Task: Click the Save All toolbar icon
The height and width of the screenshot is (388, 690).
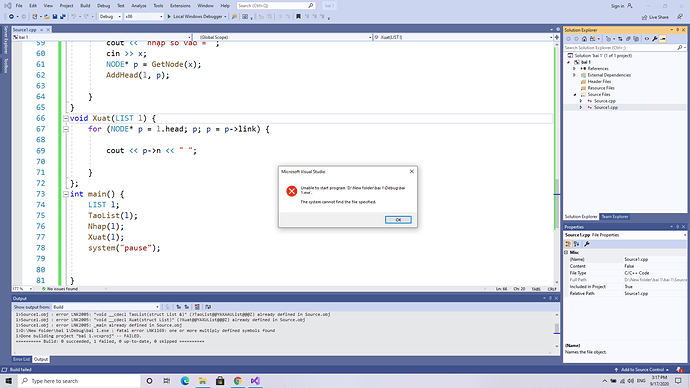Action: (x=63, y=17)
